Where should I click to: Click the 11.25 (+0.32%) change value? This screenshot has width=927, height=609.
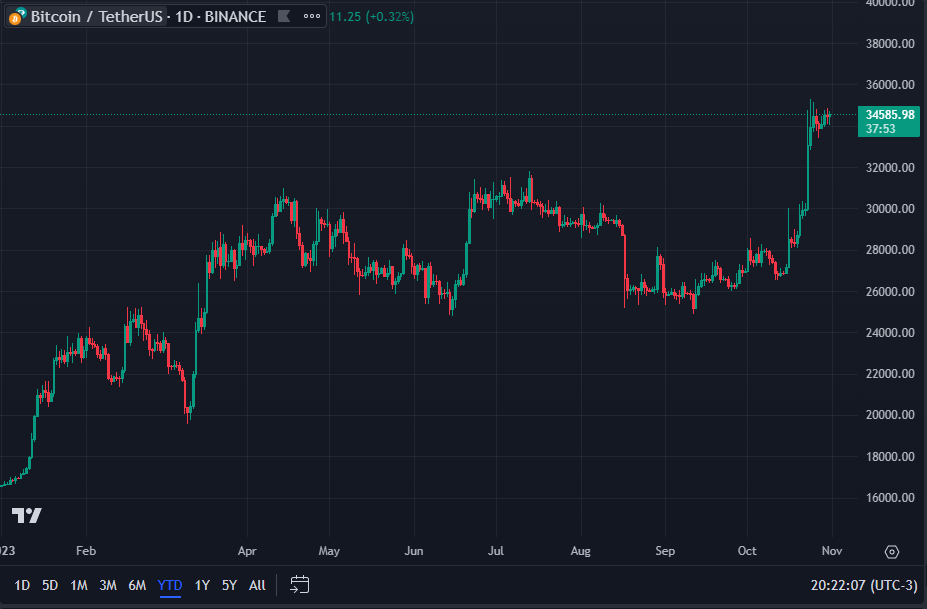(x=371, y=17)
